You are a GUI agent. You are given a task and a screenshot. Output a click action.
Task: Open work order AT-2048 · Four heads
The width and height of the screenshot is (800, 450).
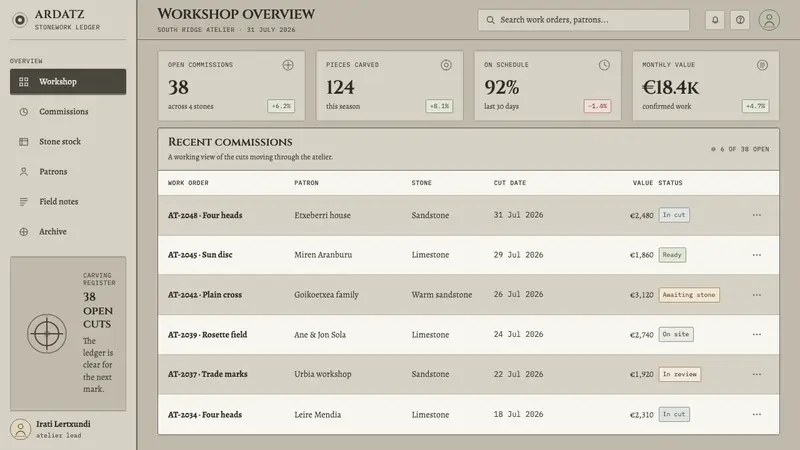[x=205, y=215]
